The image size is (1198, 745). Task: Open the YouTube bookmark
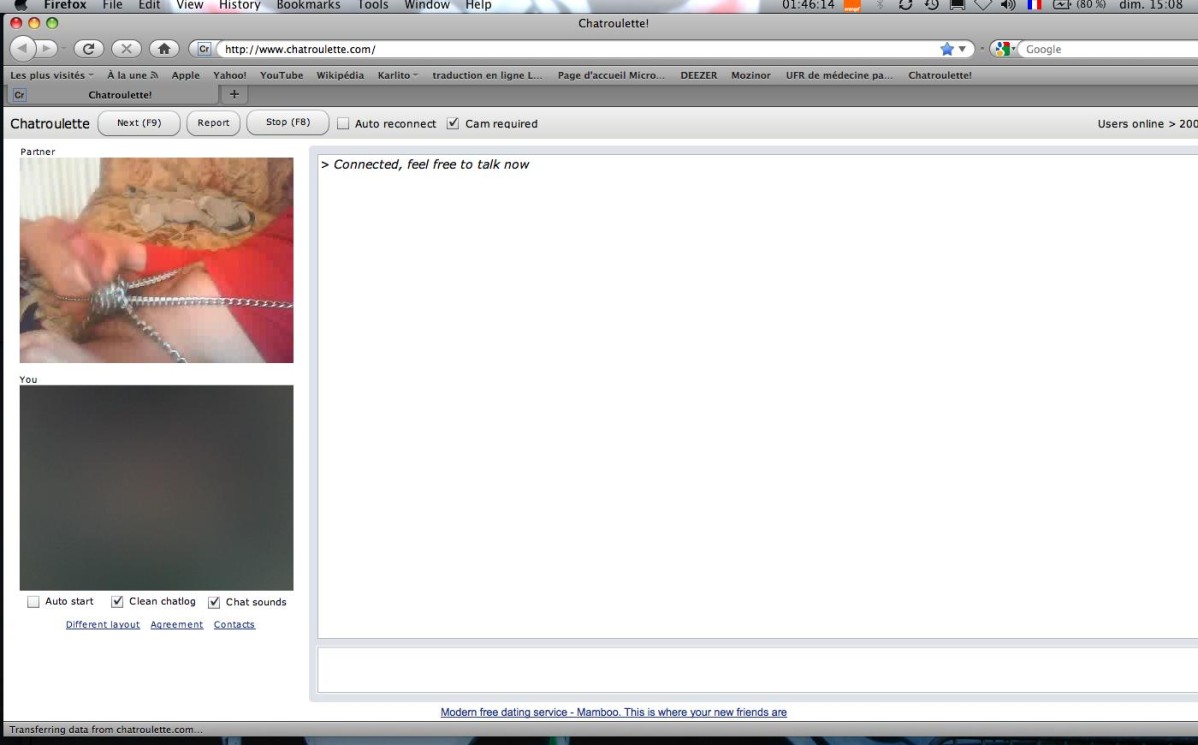tap(281, 75)
